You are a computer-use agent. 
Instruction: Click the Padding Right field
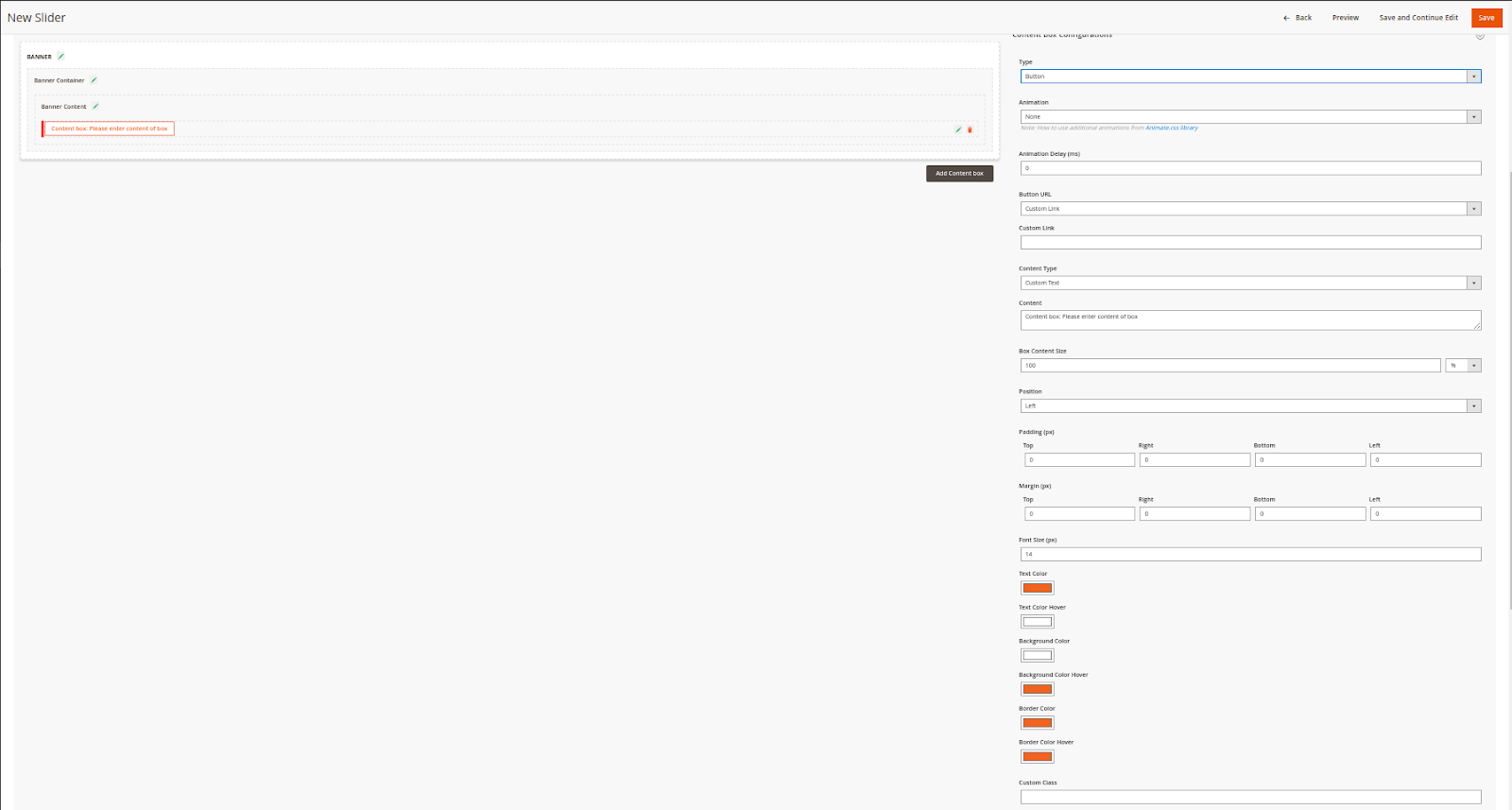coord(1194,460)
